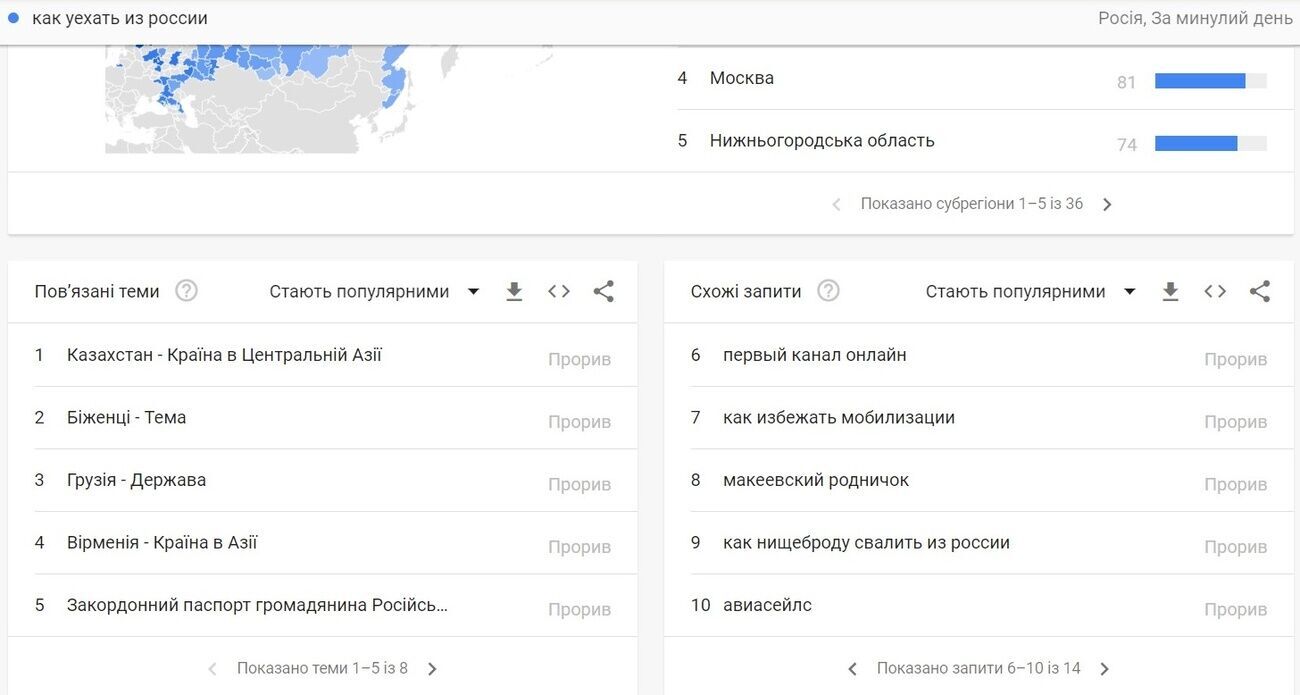Open Казахстан related topic
The height and width of the screenshot is (695, 1300).
point(224,355)
